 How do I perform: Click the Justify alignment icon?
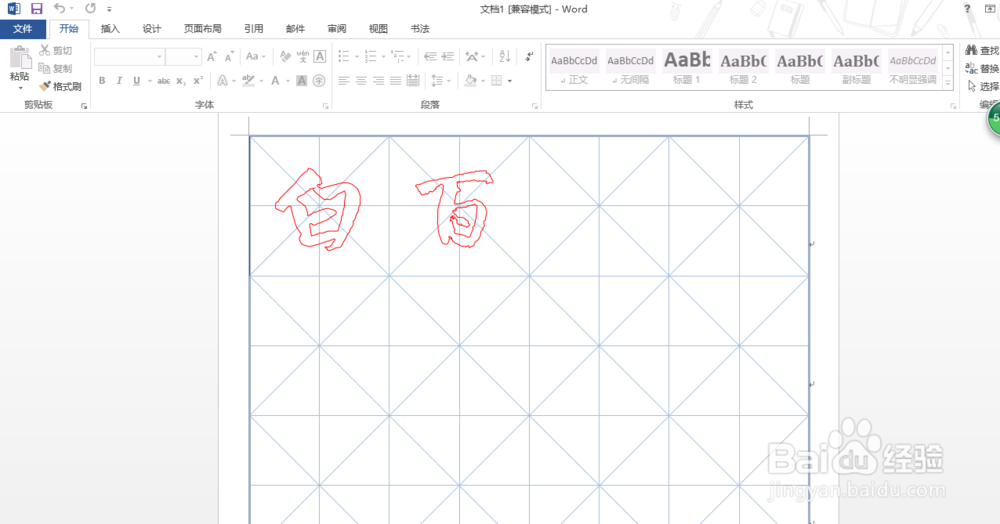395,81
